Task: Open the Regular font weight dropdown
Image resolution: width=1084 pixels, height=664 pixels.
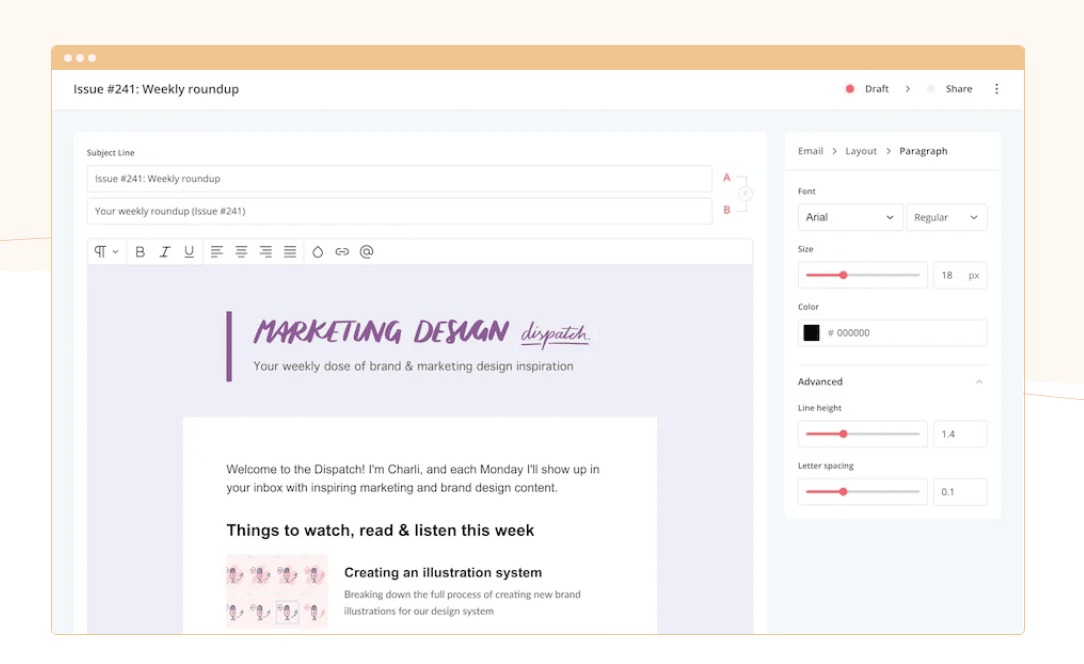Action: 946,217
